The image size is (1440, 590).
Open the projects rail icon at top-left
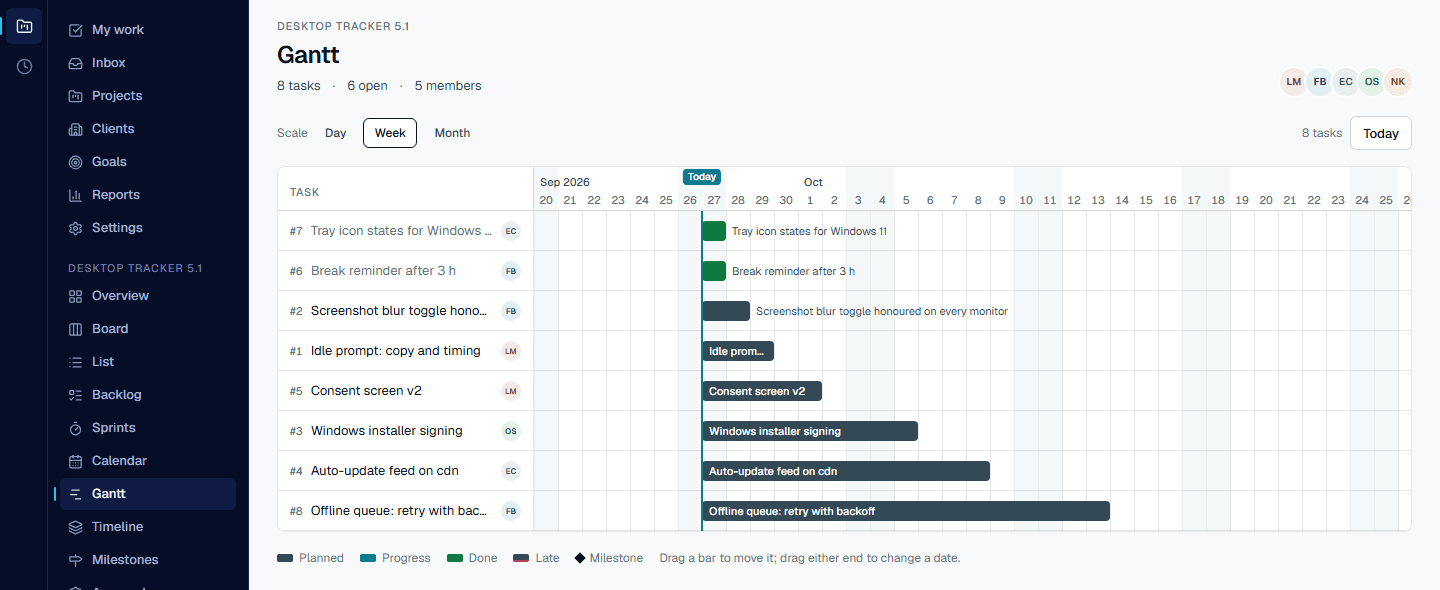[x=24, y=26]
